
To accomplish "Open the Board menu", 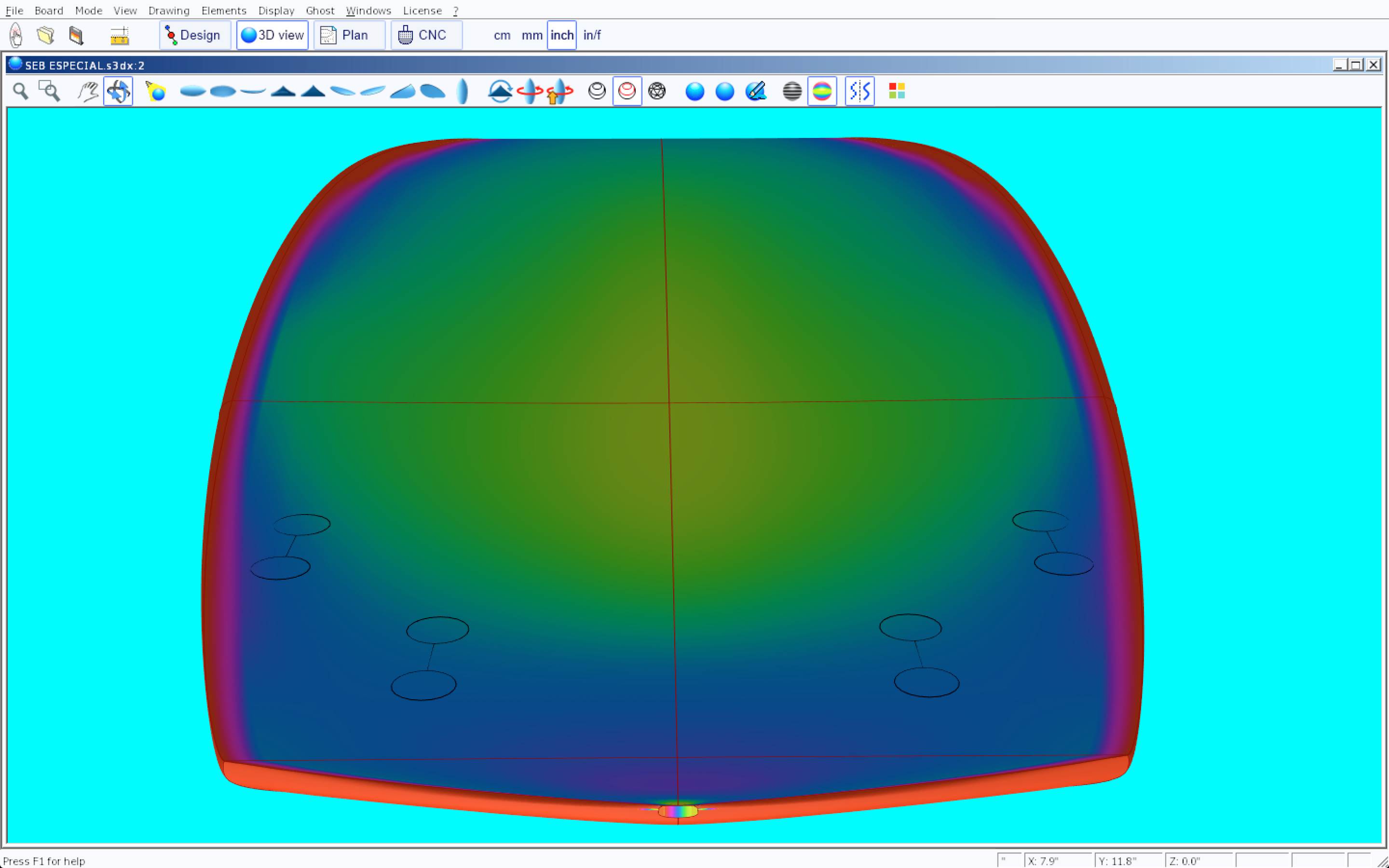I will (49, 11).
